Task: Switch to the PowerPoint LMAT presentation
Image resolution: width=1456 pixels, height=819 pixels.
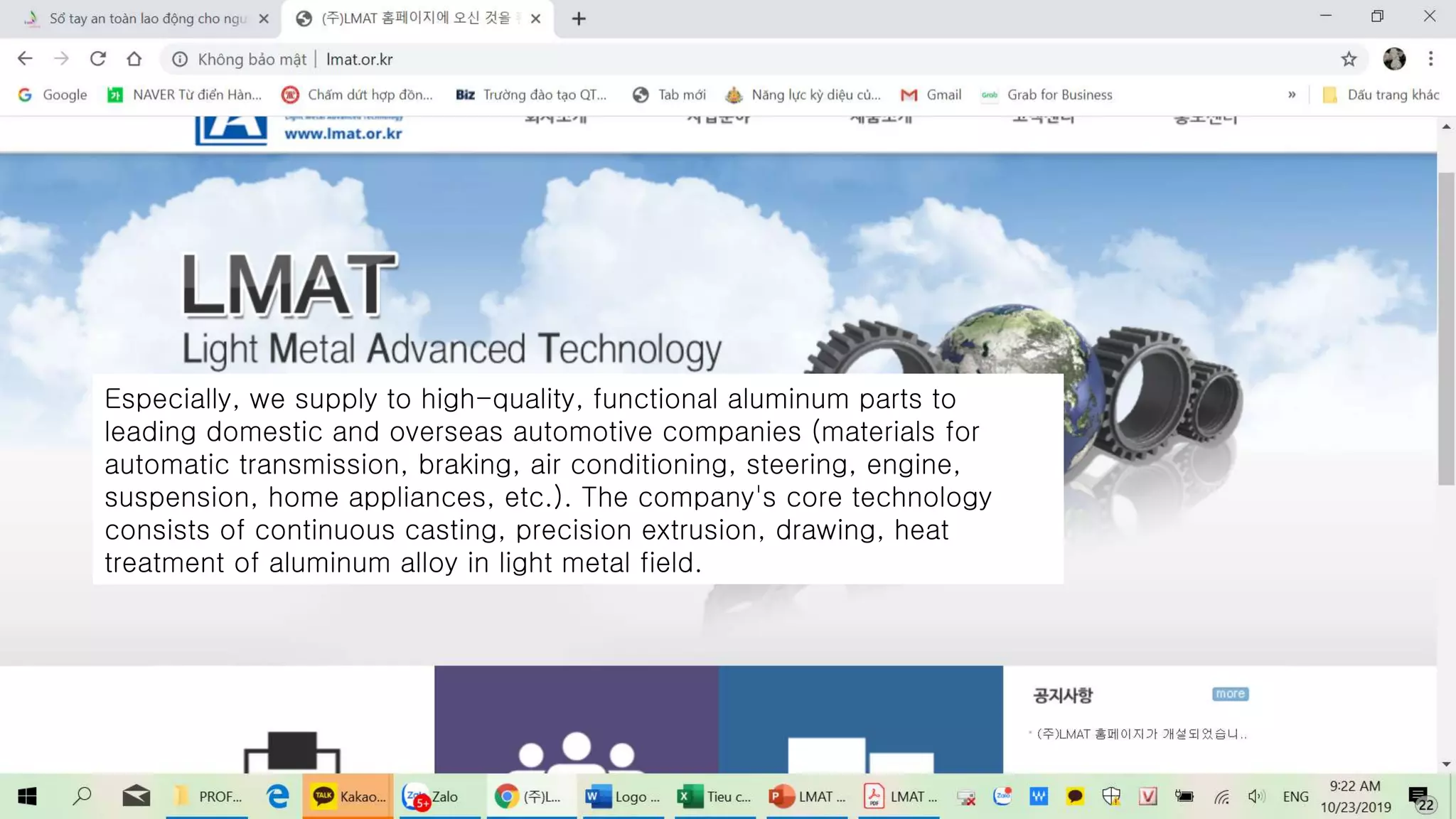Action: tap(806, 796)
